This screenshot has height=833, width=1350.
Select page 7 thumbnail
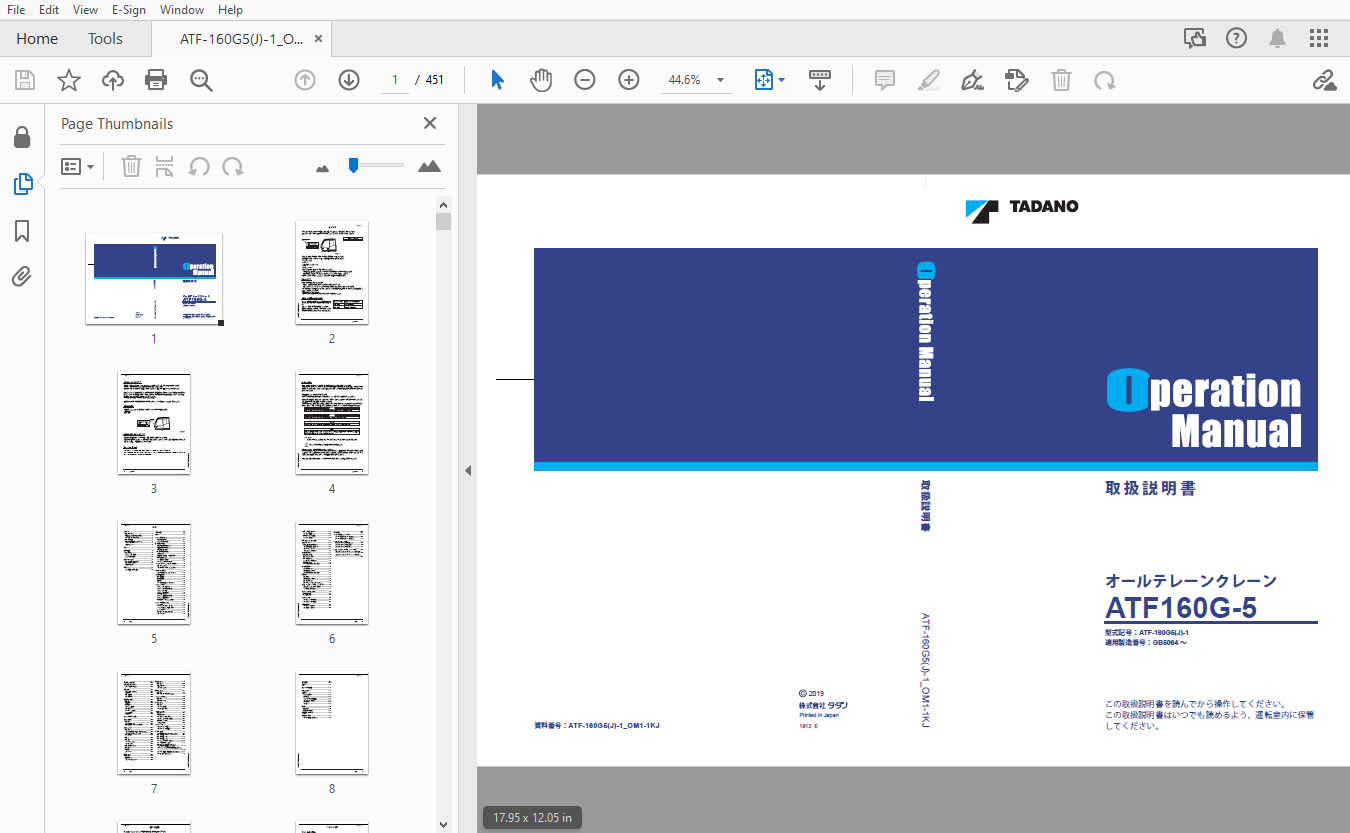pyautogui.click(x=154, y=724)
